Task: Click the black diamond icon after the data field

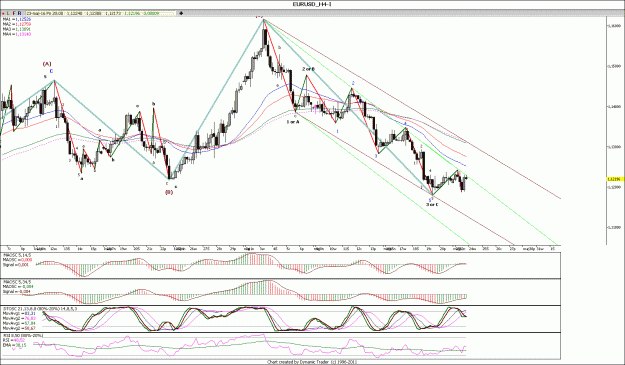Action: click(181, 13)
